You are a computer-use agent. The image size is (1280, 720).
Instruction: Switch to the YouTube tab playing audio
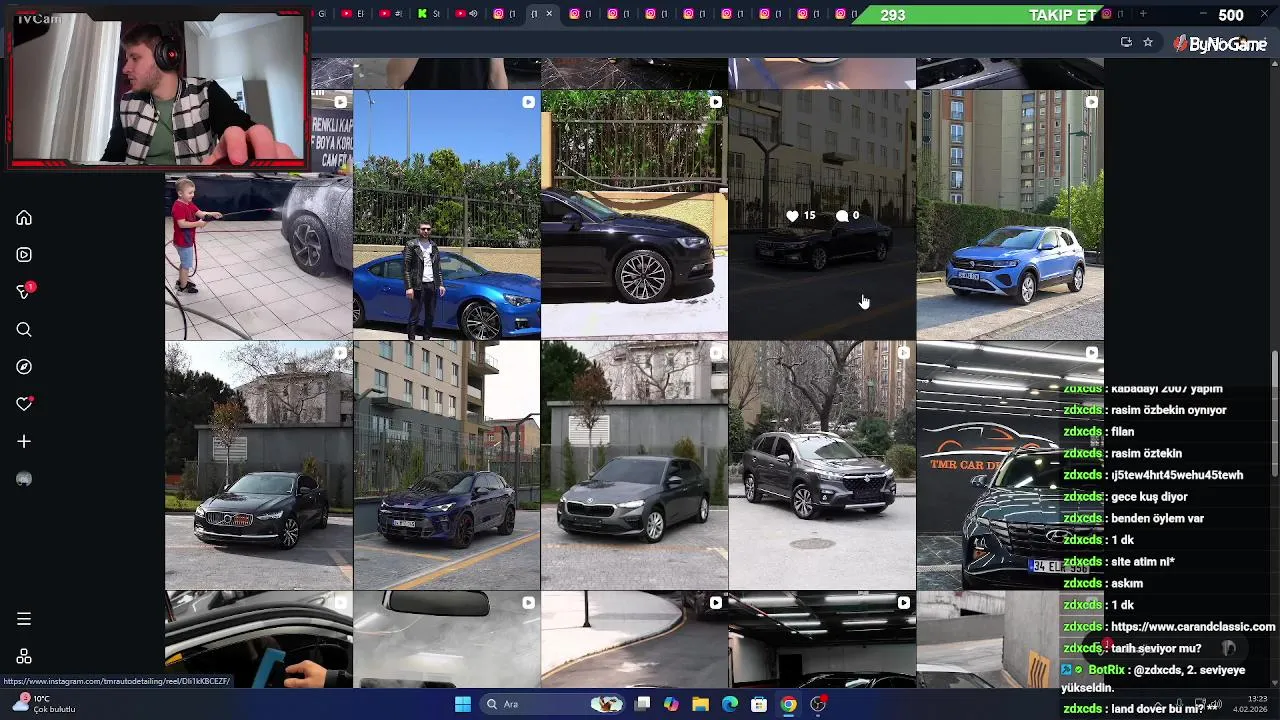point(466,14)
